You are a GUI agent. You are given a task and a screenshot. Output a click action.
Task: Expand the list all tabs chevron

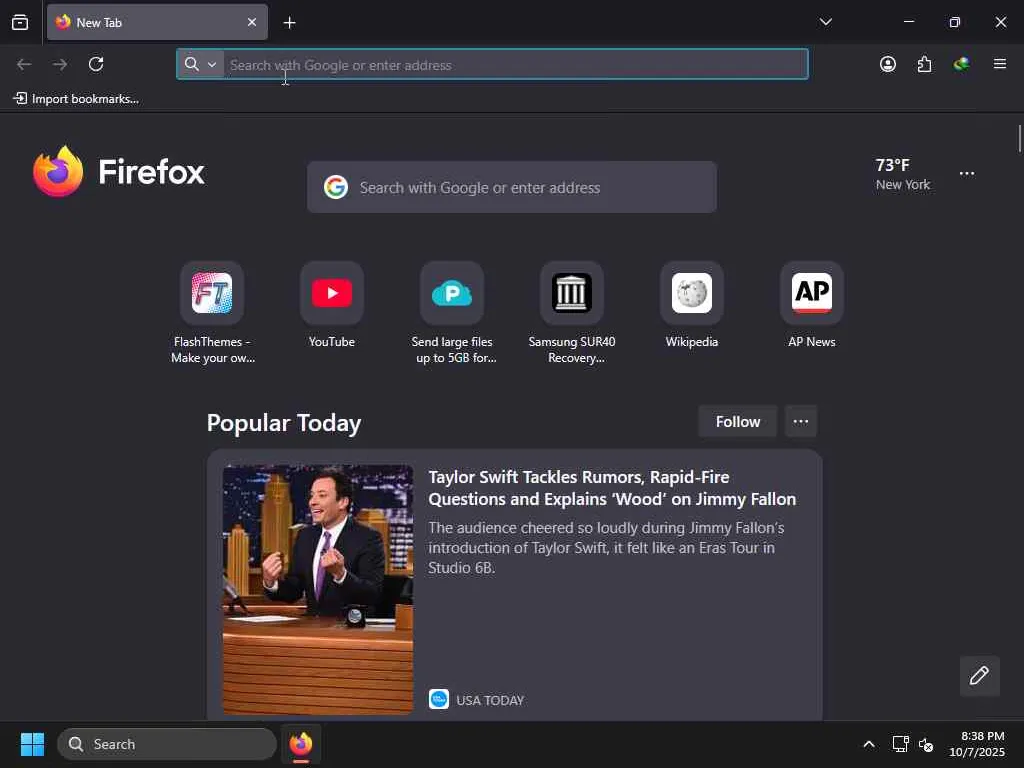[825, 22]
